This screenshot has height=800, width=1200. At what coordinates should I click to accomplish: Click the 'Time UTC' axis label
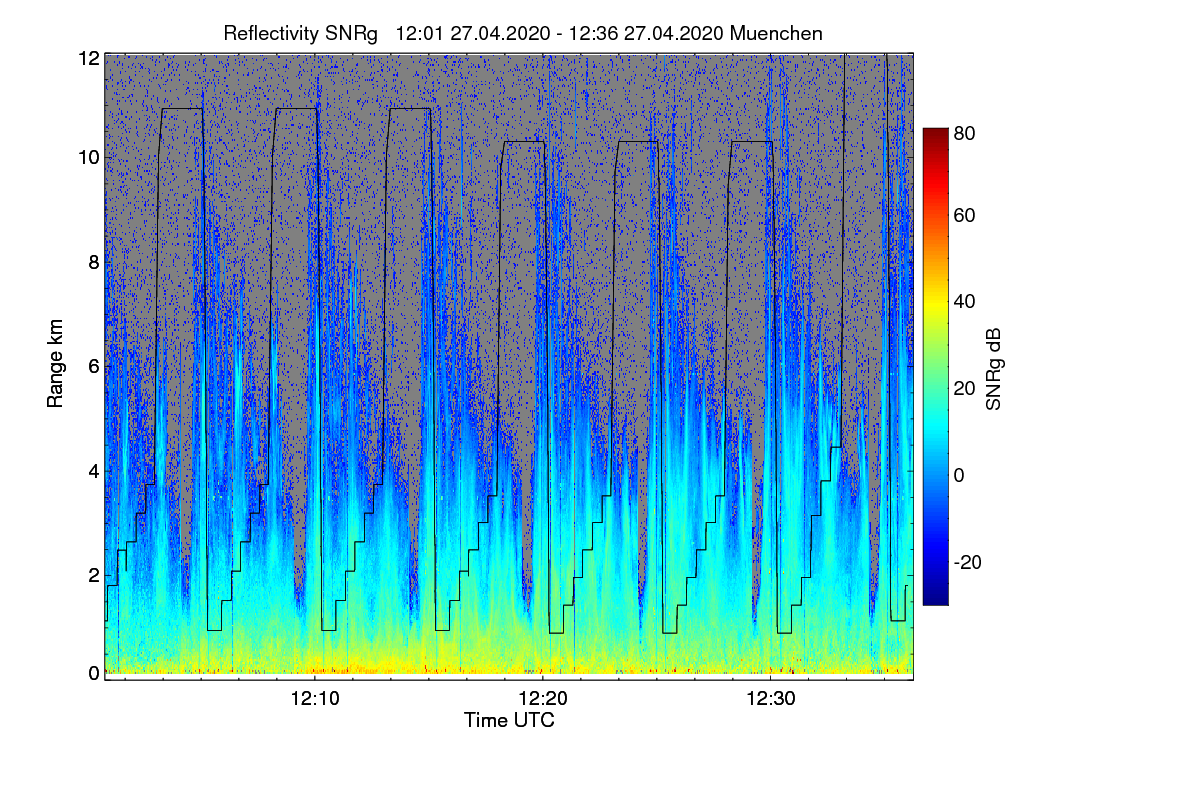509,720
